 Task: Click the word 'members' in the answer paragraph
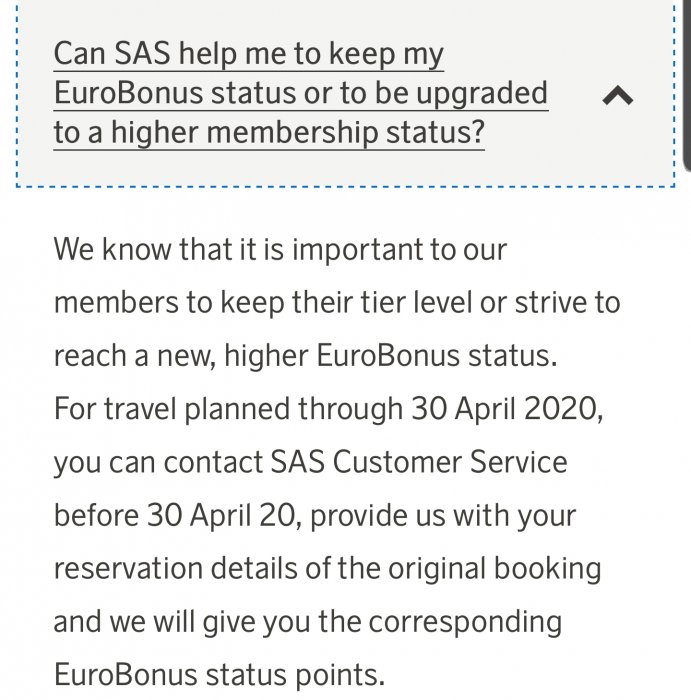click(116, 302)
